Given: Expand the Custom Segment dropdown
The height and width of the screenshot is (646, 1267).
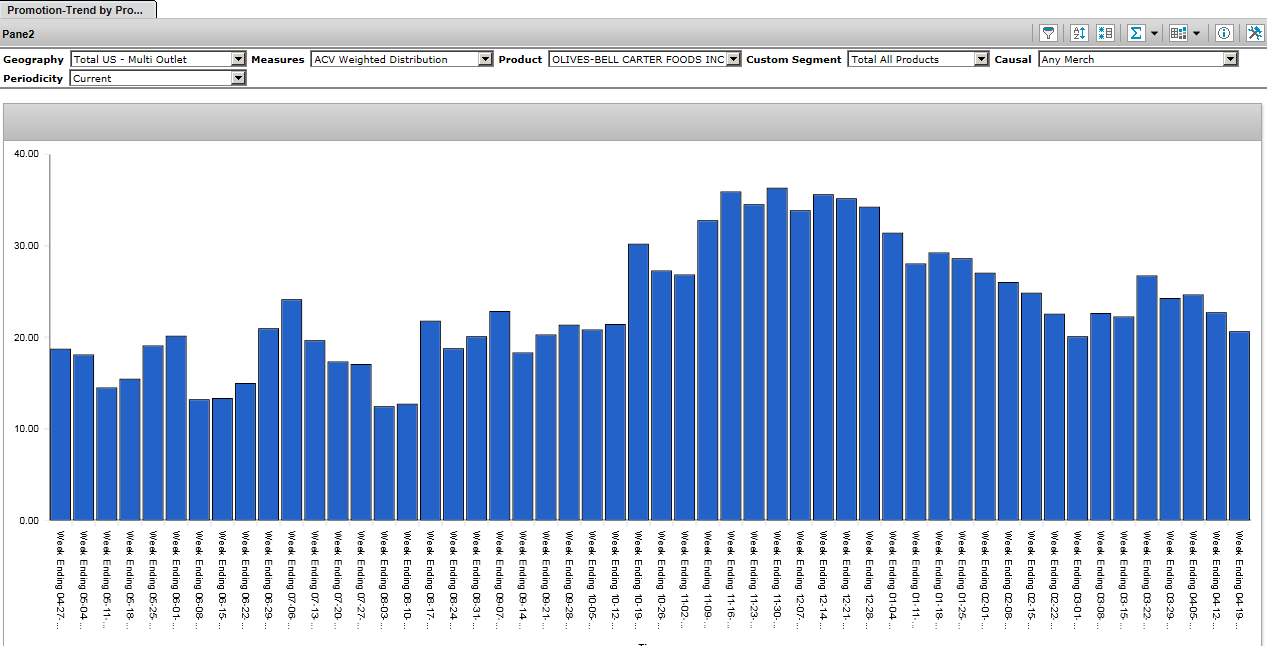Looking at the screenshot, I should (981, 59).
